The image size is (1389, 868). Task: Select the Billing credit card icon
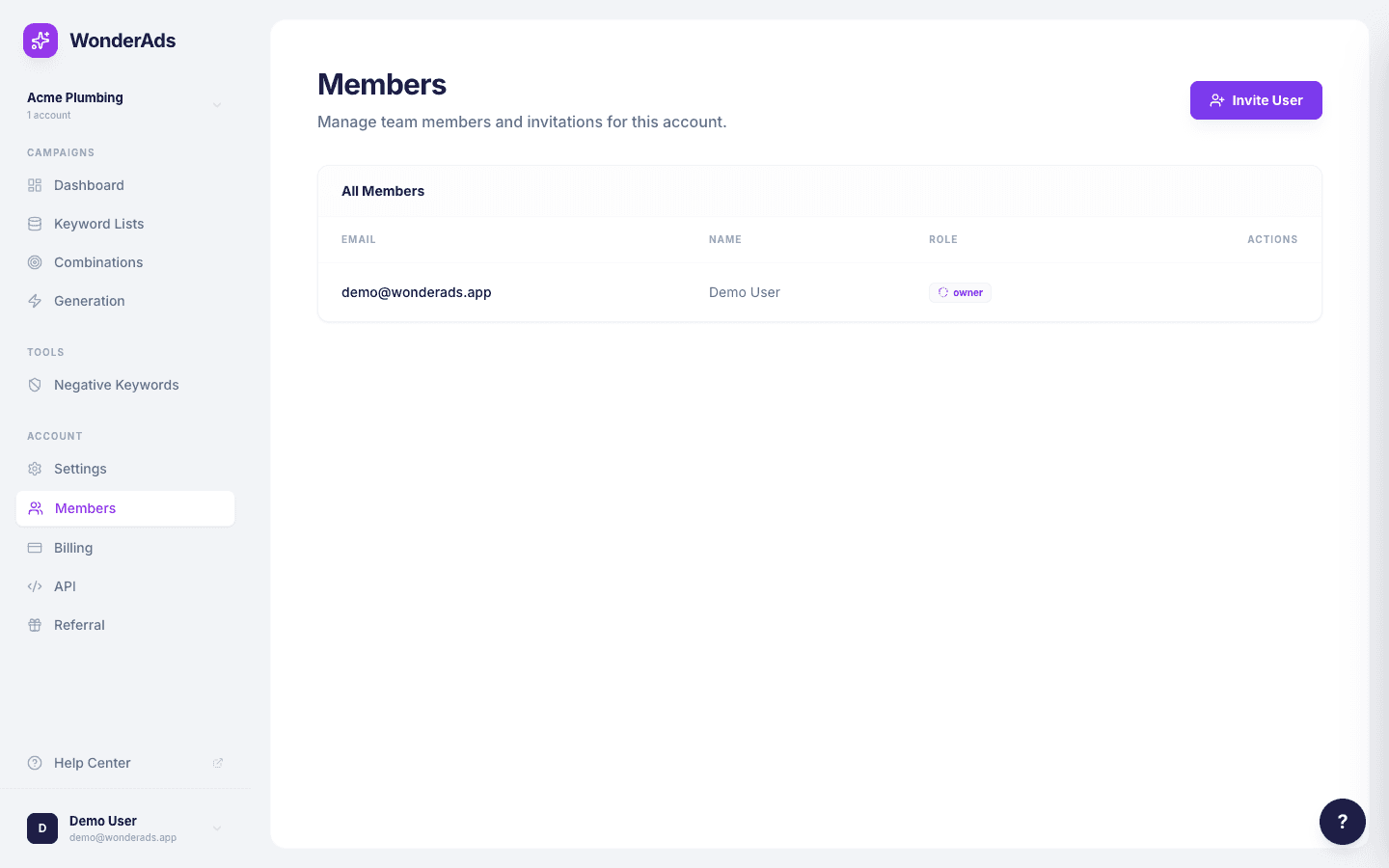(x=35, y=548)
